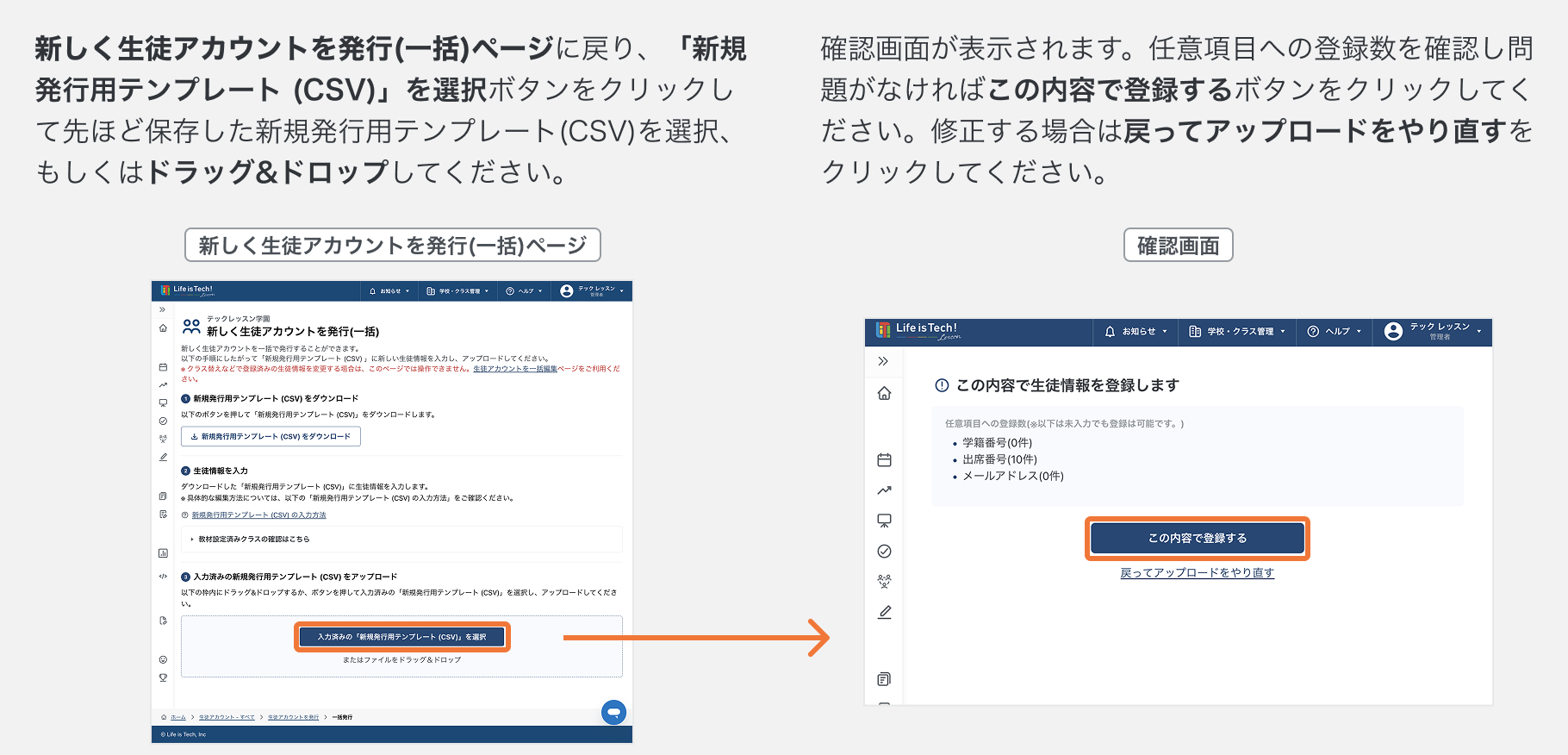Go to ホーム in the breadcrumb
The height and width of the screenshot is (755, 1568).
[178, 717]
